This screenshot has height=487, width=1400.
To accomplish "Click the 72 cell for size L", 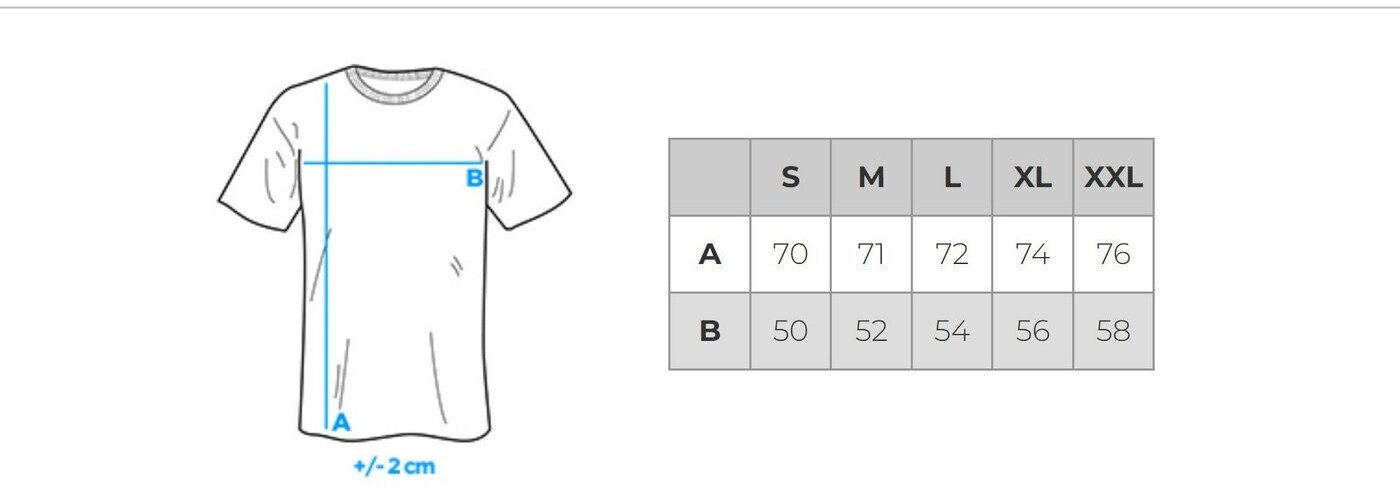I will point(952,255).
